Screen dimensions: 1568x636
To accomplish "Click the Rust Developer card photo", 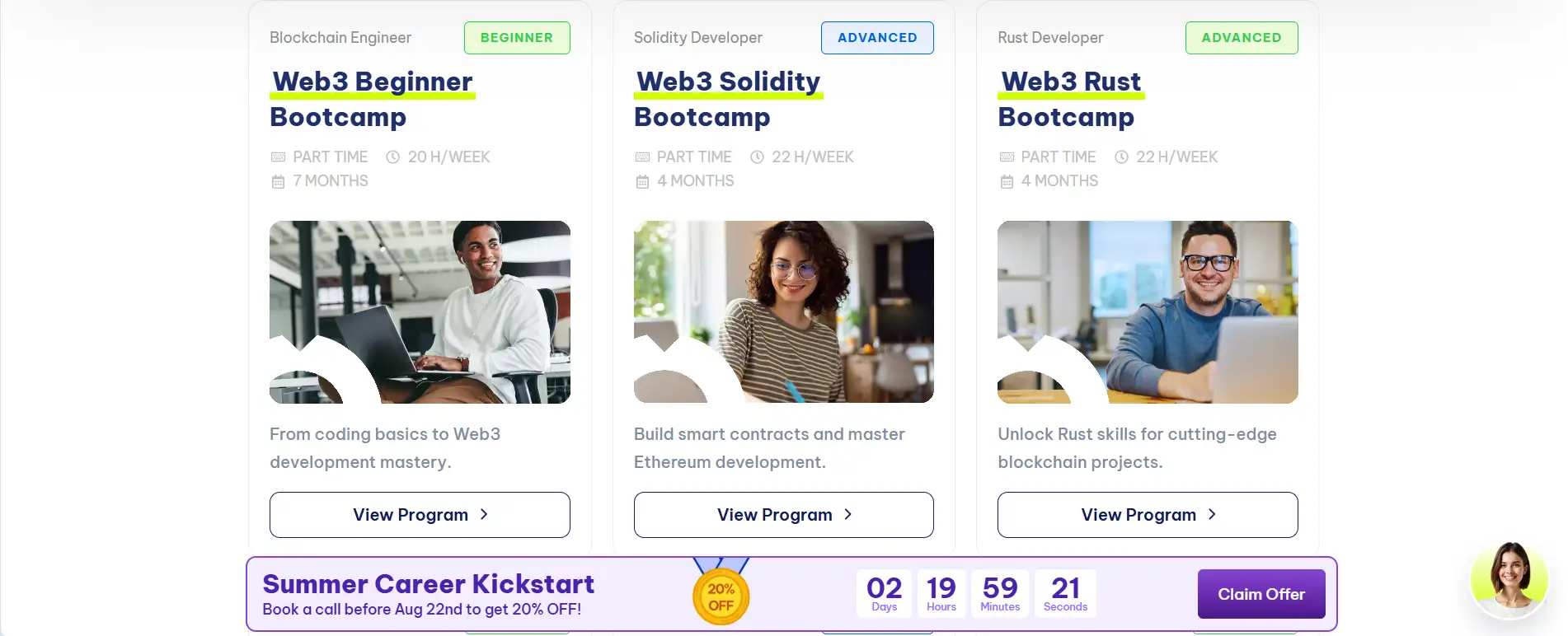I will coord(1148,311).
